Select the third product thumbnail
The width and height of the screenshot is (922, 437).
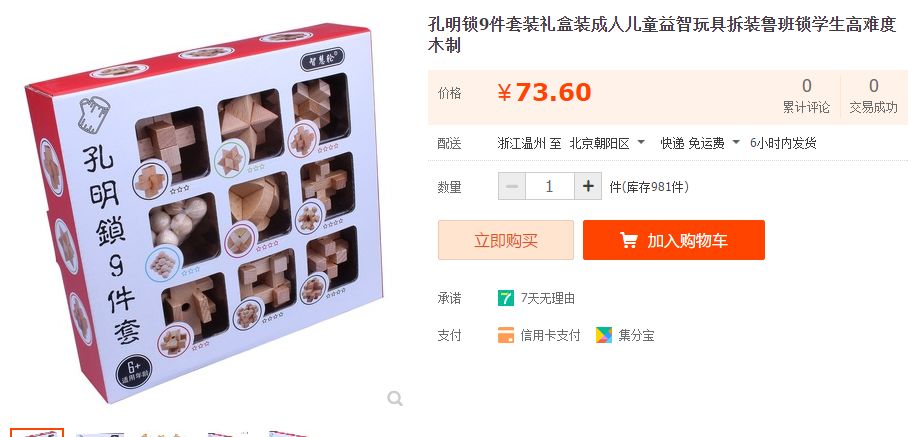point(163,435)
